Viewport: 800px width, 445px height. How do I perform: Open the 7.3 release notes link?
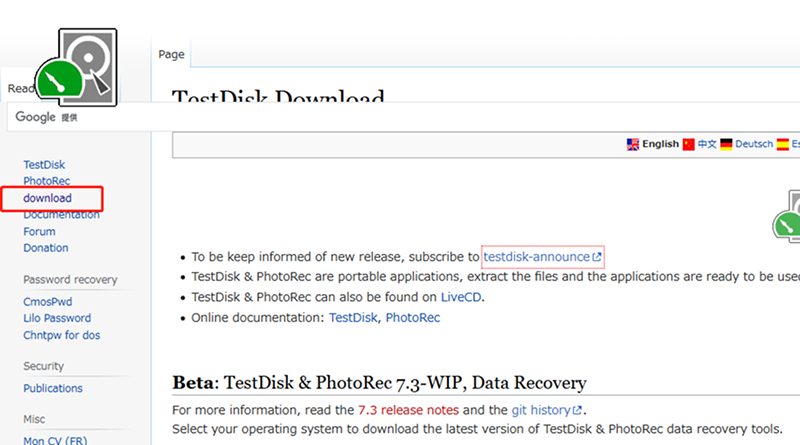click(408, 410)
